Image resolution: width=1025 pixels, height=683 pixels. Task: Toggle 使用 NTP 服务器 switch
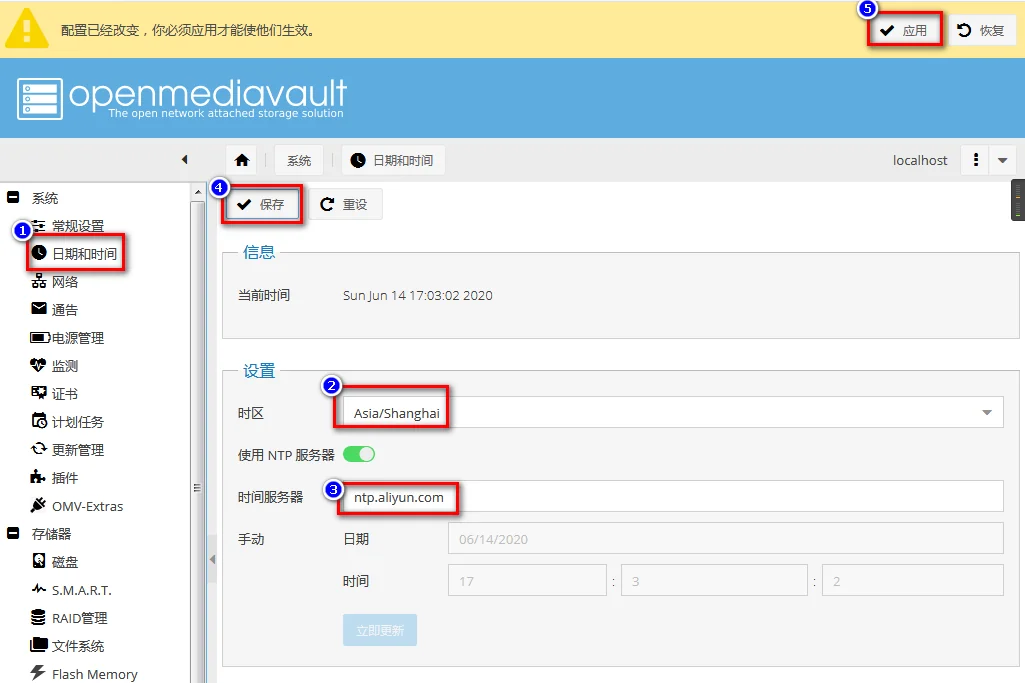pos(359,454)
